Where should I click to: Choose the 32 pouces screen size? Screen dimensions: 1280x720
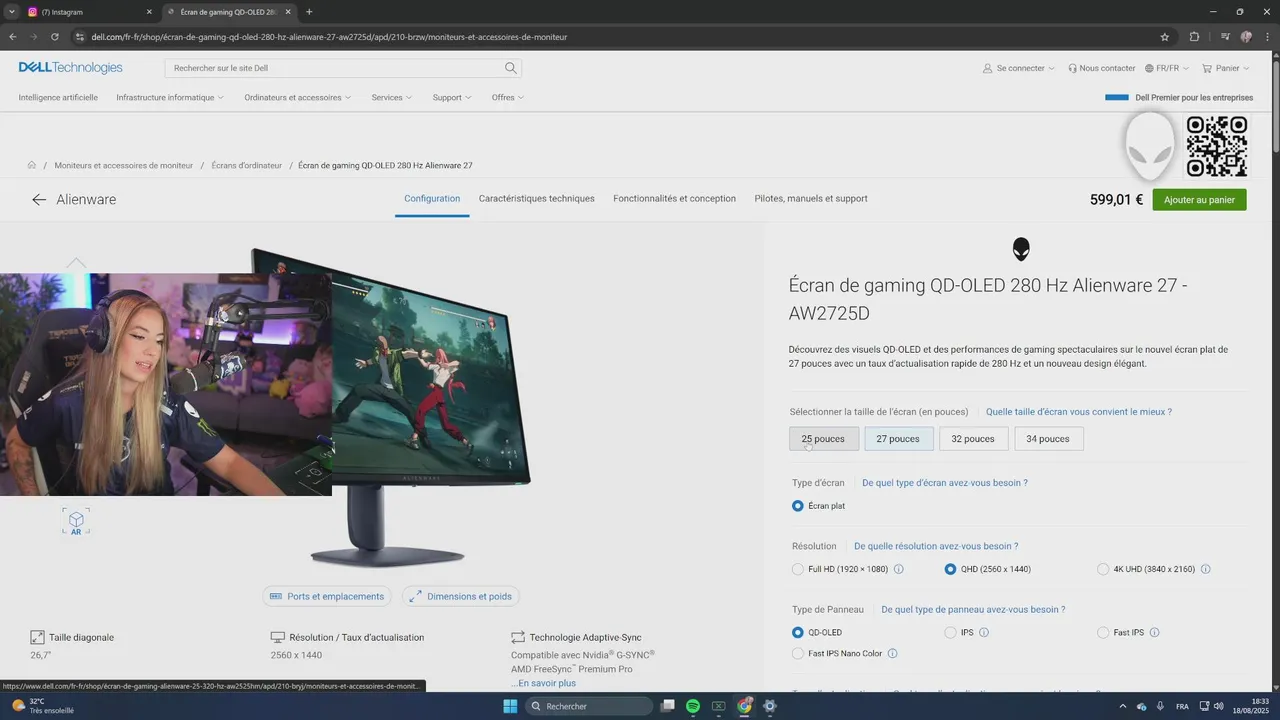click(x=973, y=439)
